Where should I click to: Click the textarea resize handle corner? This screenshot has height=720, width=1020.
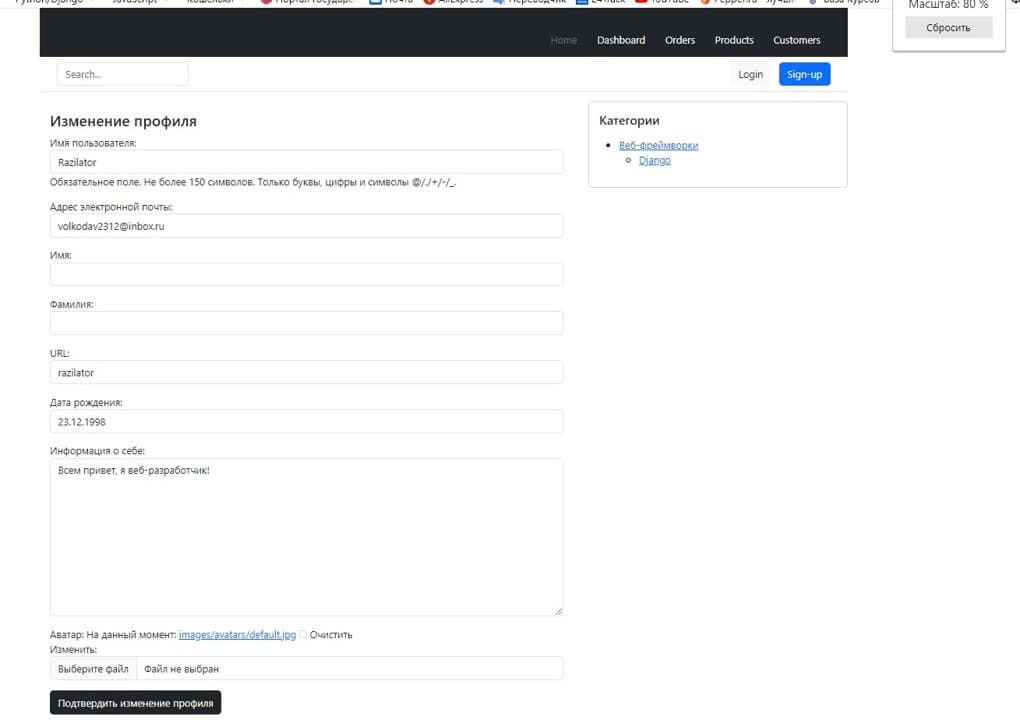[x=559, y=611]
